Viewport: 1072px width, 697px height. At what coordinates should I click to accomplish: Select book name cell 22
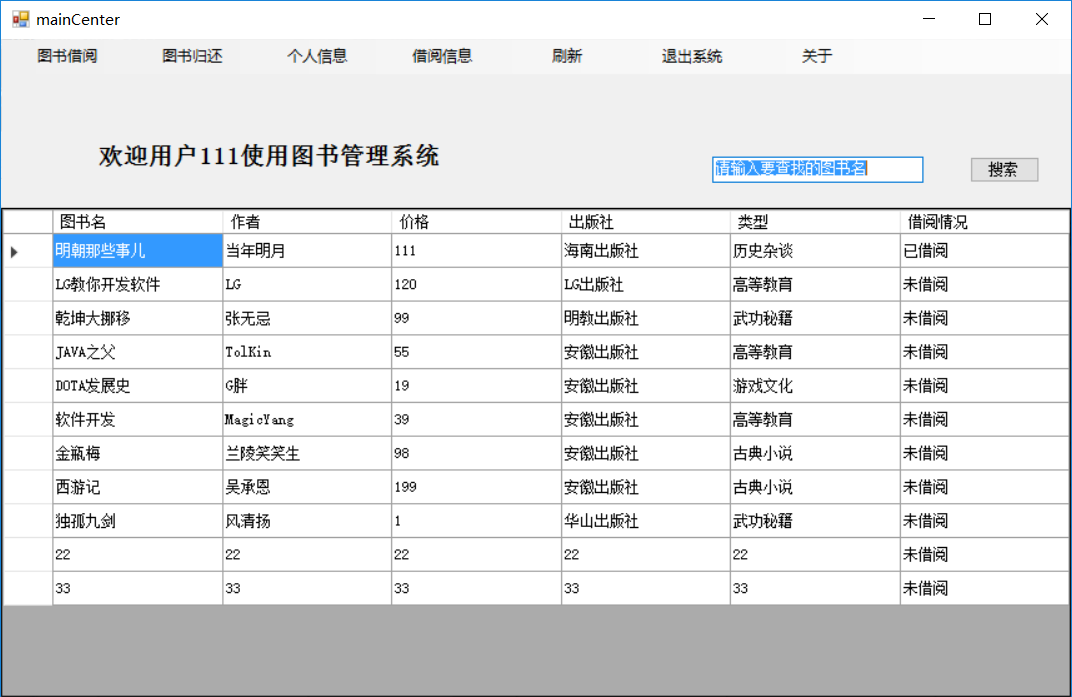[x=137, y=555]
